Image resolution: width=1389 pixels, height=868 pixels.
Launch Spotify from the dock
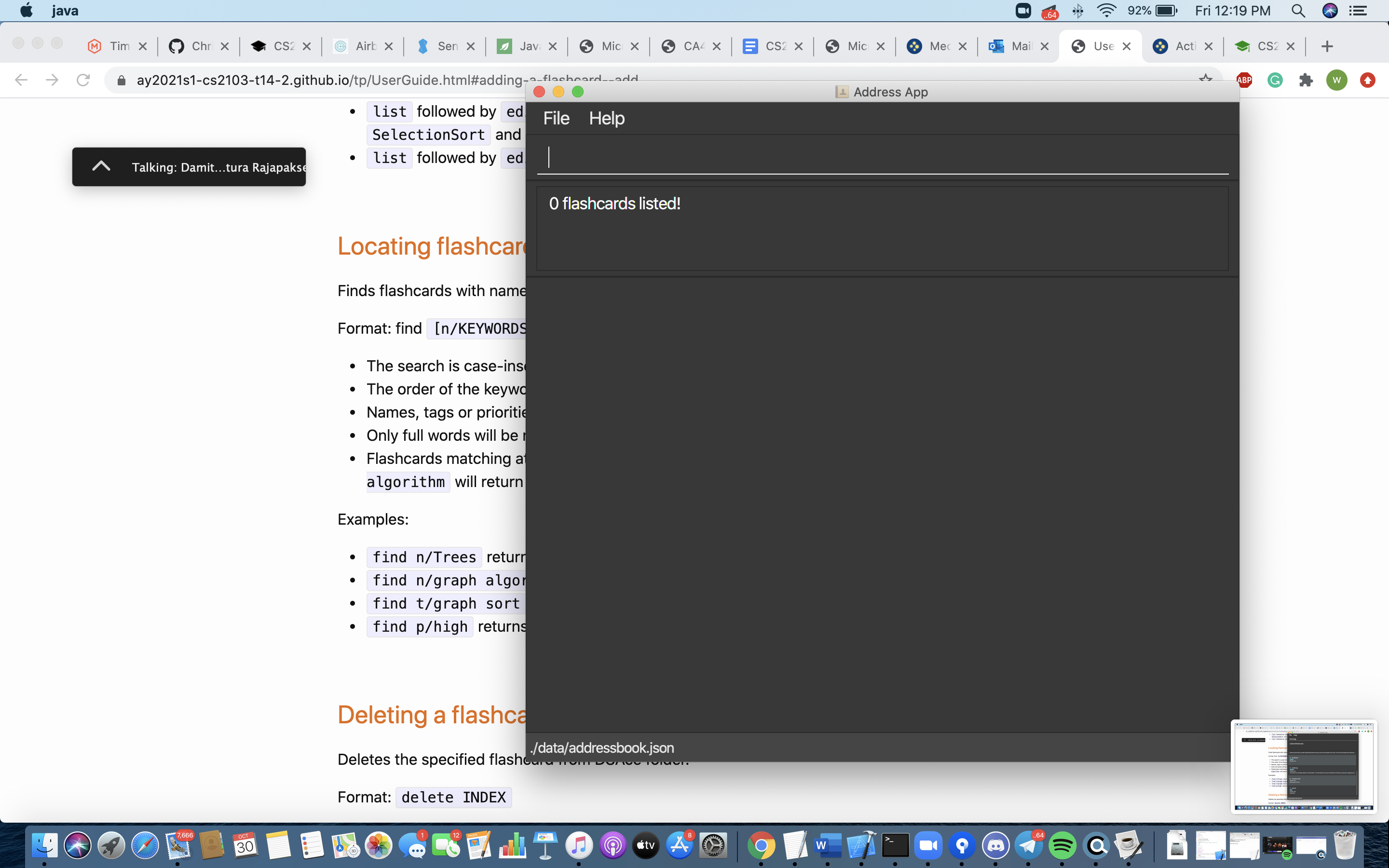coord(1062,845)
